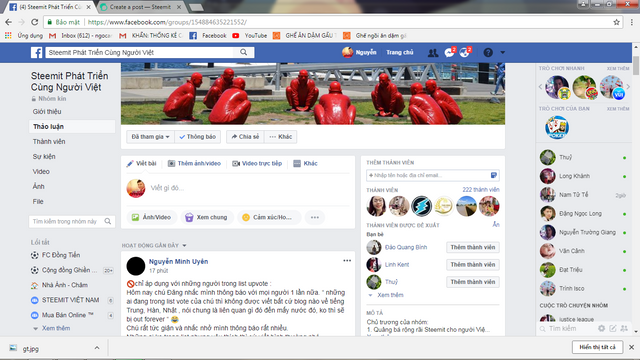Screen dimensions: 640x360
Task: Click contact book icon in add member field
Action: click(x=494, y=175)
